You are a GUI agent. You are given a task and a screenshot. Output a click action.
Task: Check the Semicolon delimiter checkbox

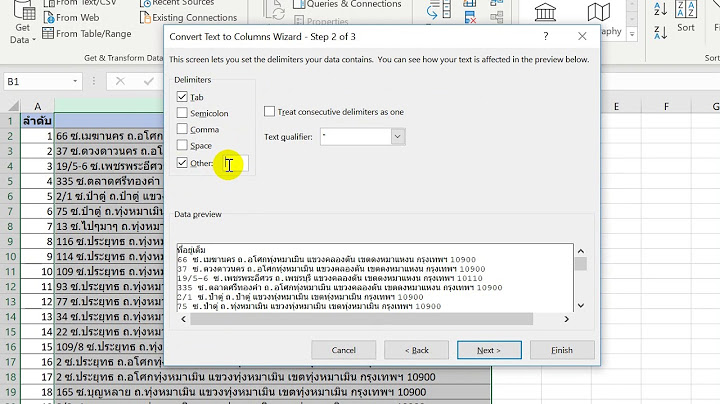pyautogui.click(x=182, y=113)
